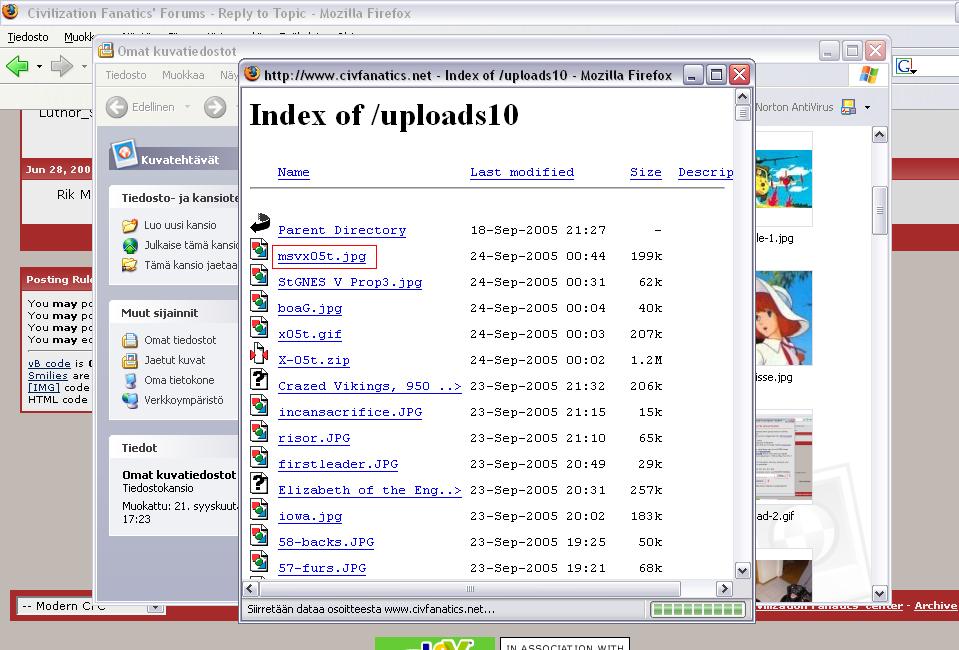Open the Elizabeth of the Eng.. link

[x=369, y=490]
